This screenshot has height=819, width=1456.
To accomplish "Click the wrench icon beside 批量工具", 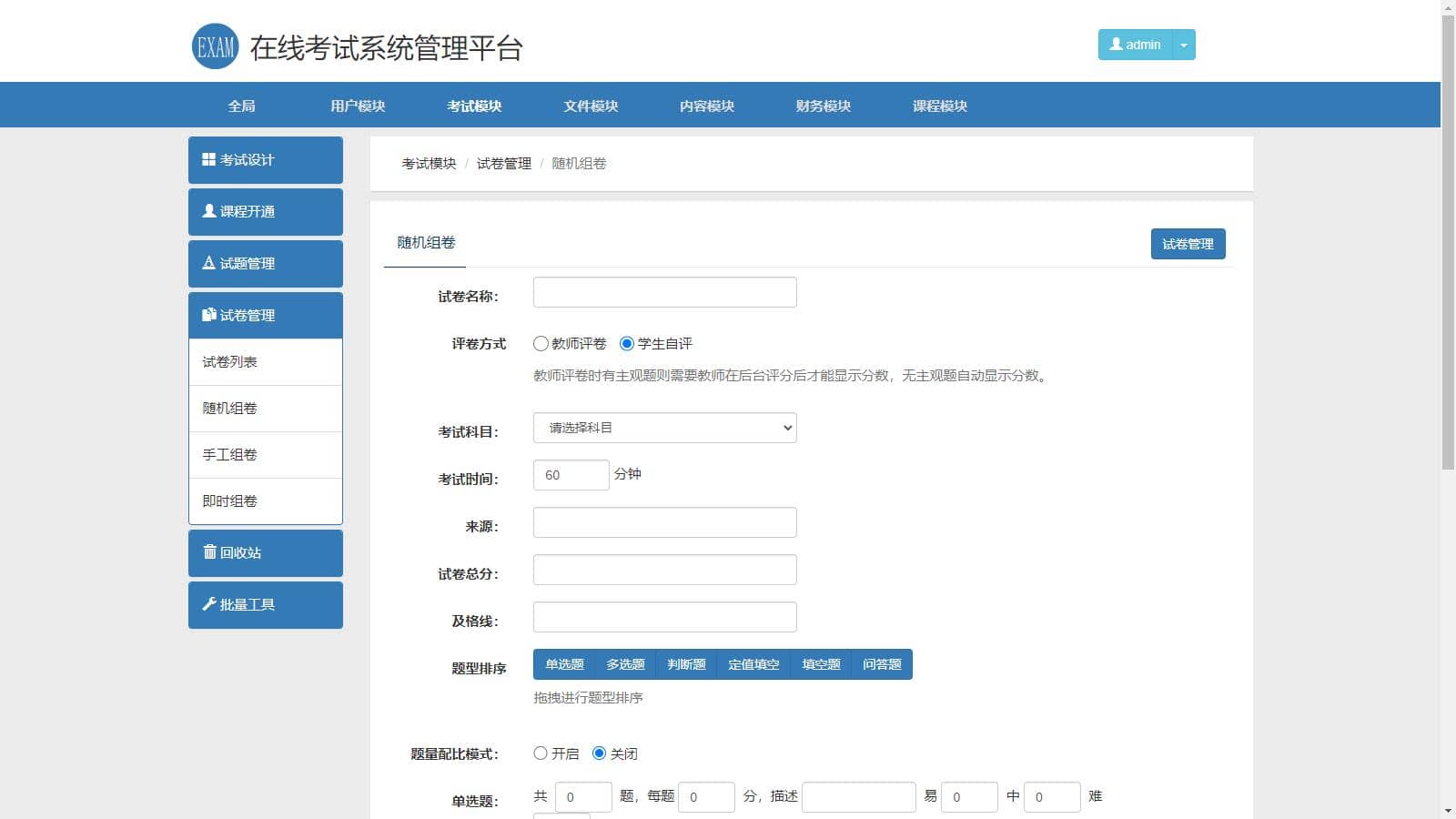I will [x=208, y=604].
